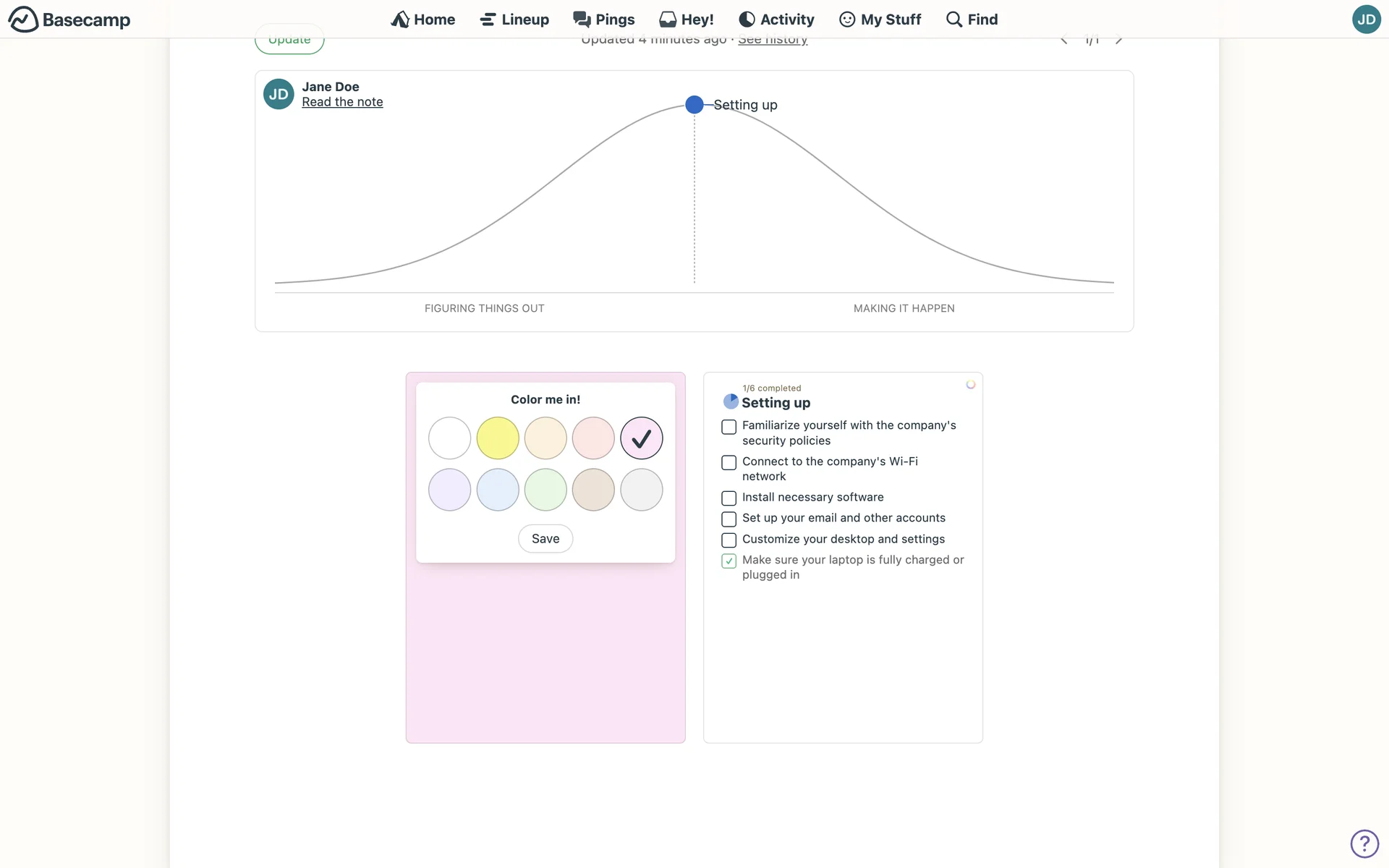
Task: Save the selected card color
Action: pyautogui.click(x=545, y=539)
